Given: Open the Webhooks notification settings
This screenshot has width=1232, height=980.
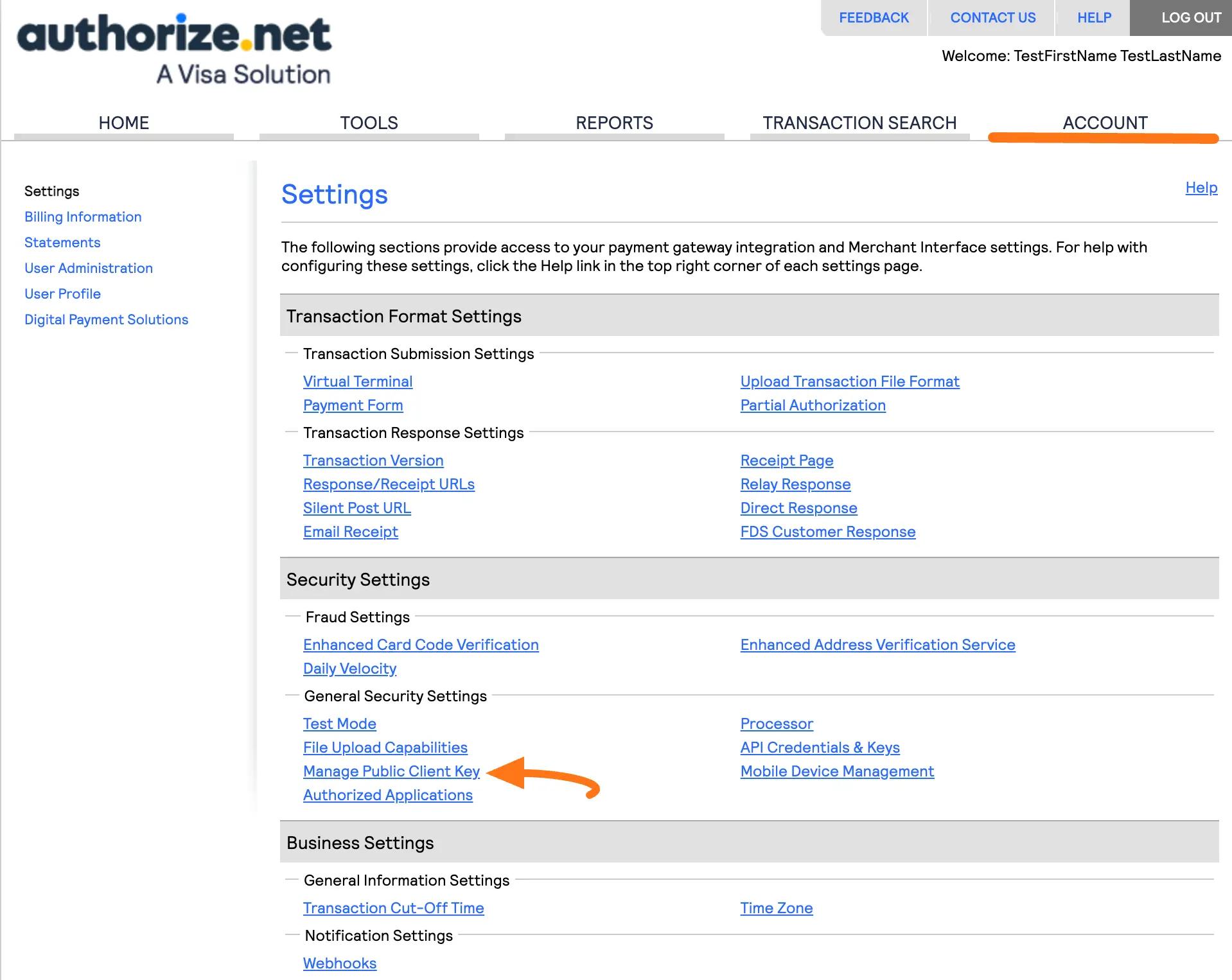Looking at the screenshot, I should point(339,963).
